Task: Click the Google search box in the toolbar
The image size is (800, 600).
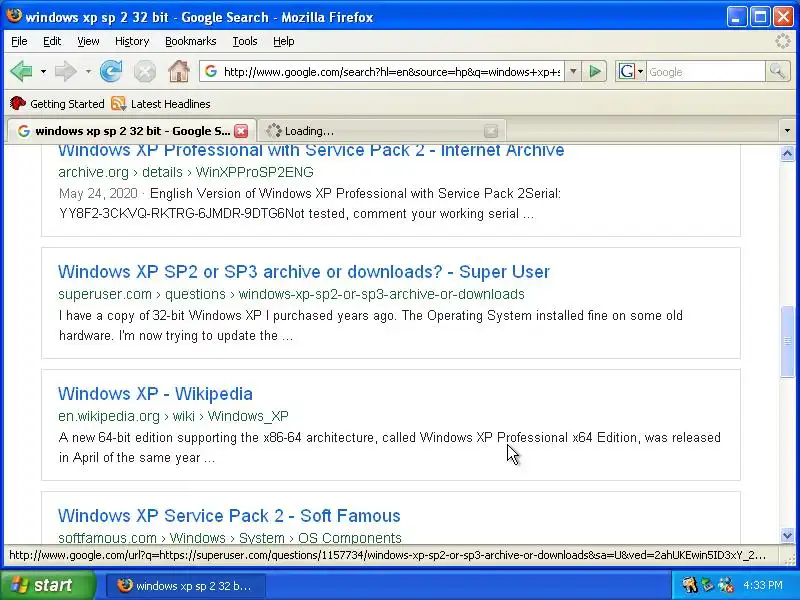Action: coord(706,72)
